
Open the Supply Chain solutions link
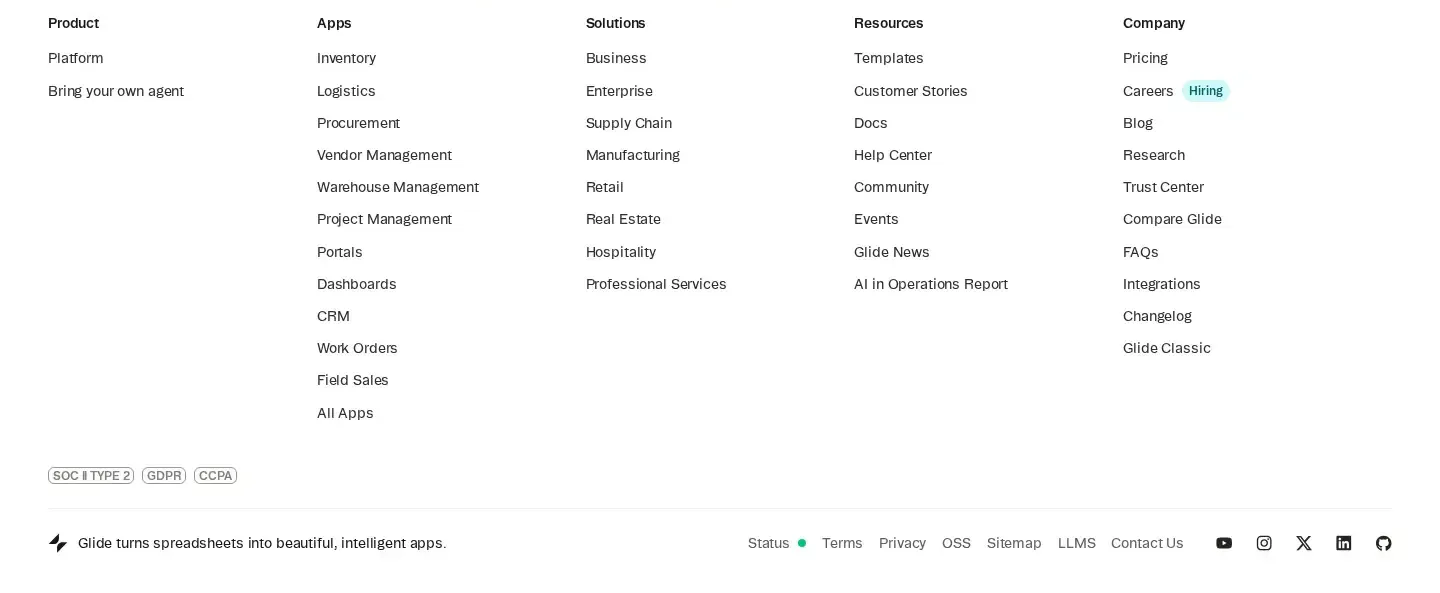(629, 123)
